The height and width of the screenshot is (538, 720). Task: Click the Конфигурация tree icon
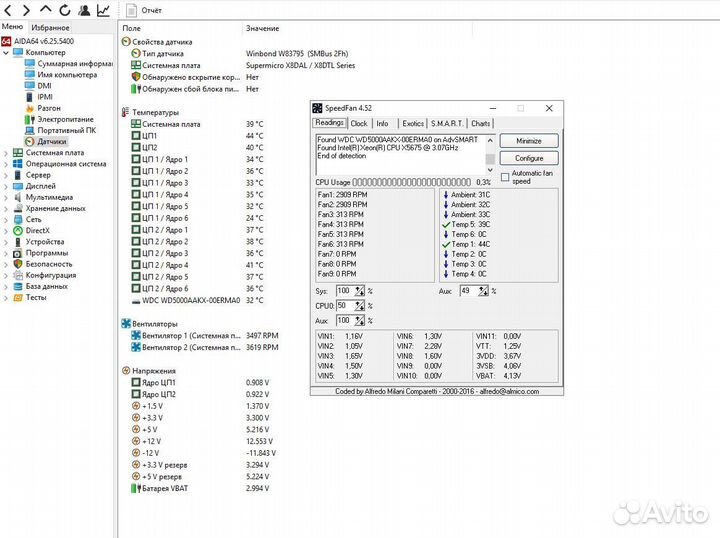pyautogui.click(x=18, y=275)
